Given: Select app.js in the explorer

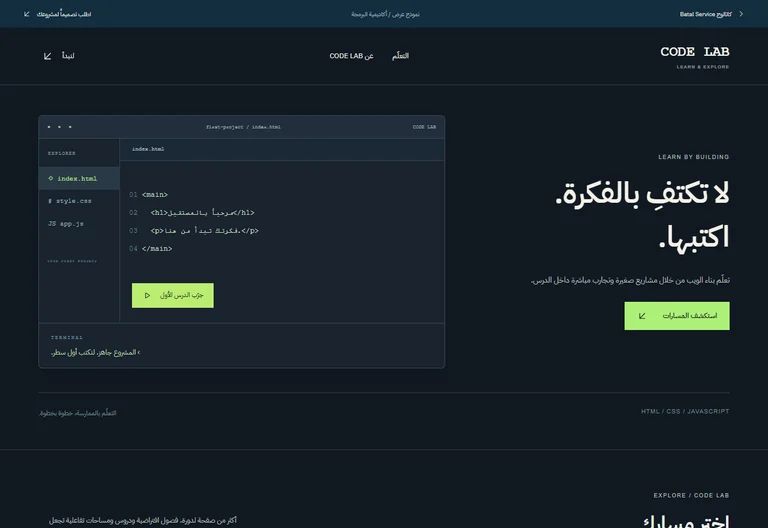Looking at the screenshot, I should click(66, 223).
